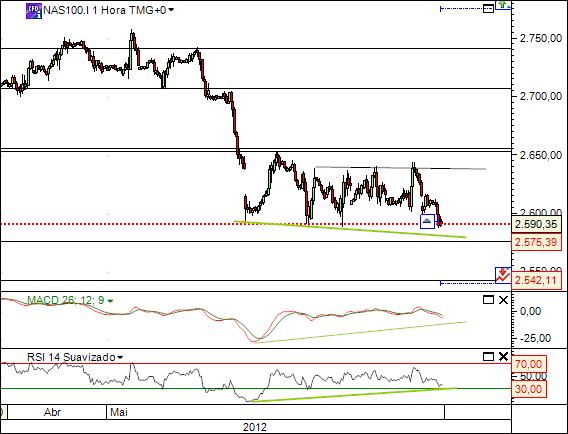Select the green trendline in the RSI panel
This screenshot has width=568, height=434.
(x=353, y=395)
